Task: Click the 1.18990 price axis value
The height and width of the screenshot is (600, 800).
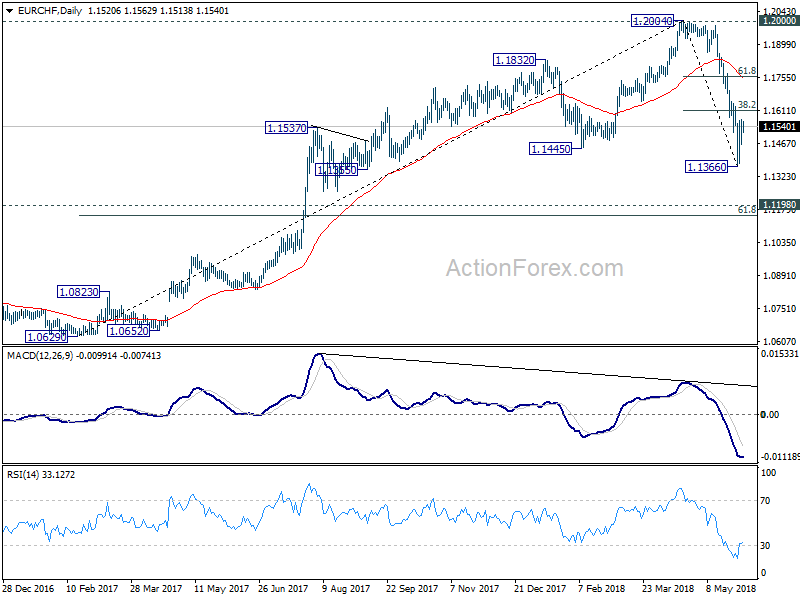Action: click(779, 45)
